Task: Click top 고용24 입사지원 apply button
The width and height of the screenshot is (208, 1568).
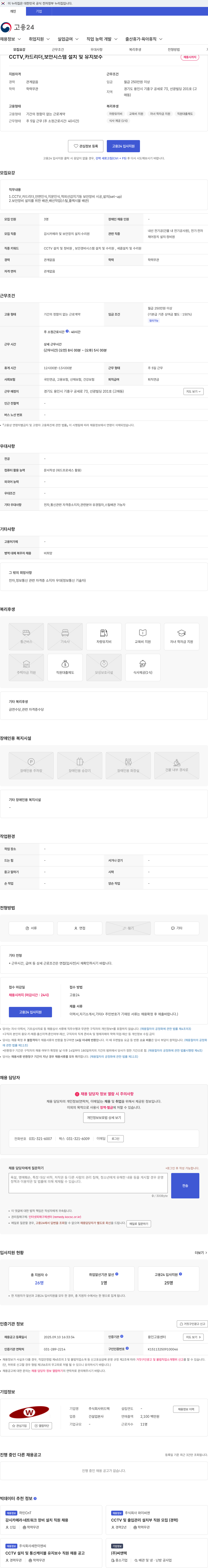Action: (x=123, y=146)
